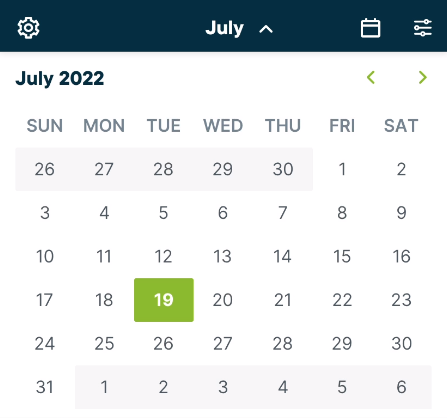
Task: Select the highlighted date 19
Action: point(164,300)
